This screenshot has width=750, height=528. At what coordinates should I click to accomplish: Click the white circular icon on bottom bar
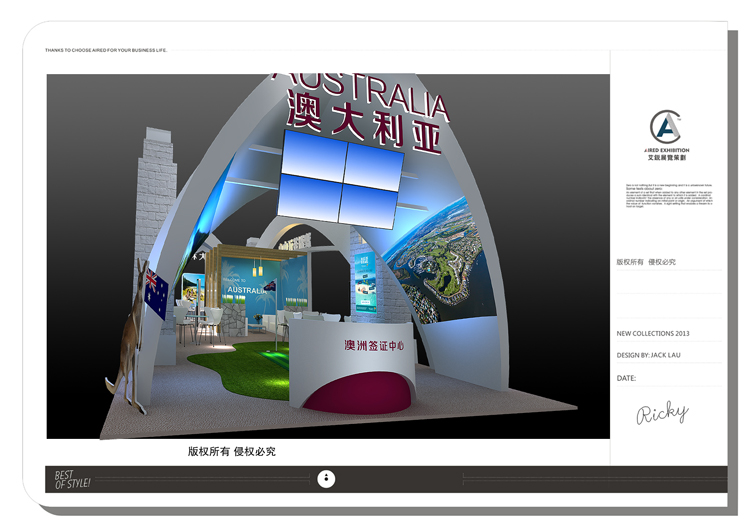[326, 479]
